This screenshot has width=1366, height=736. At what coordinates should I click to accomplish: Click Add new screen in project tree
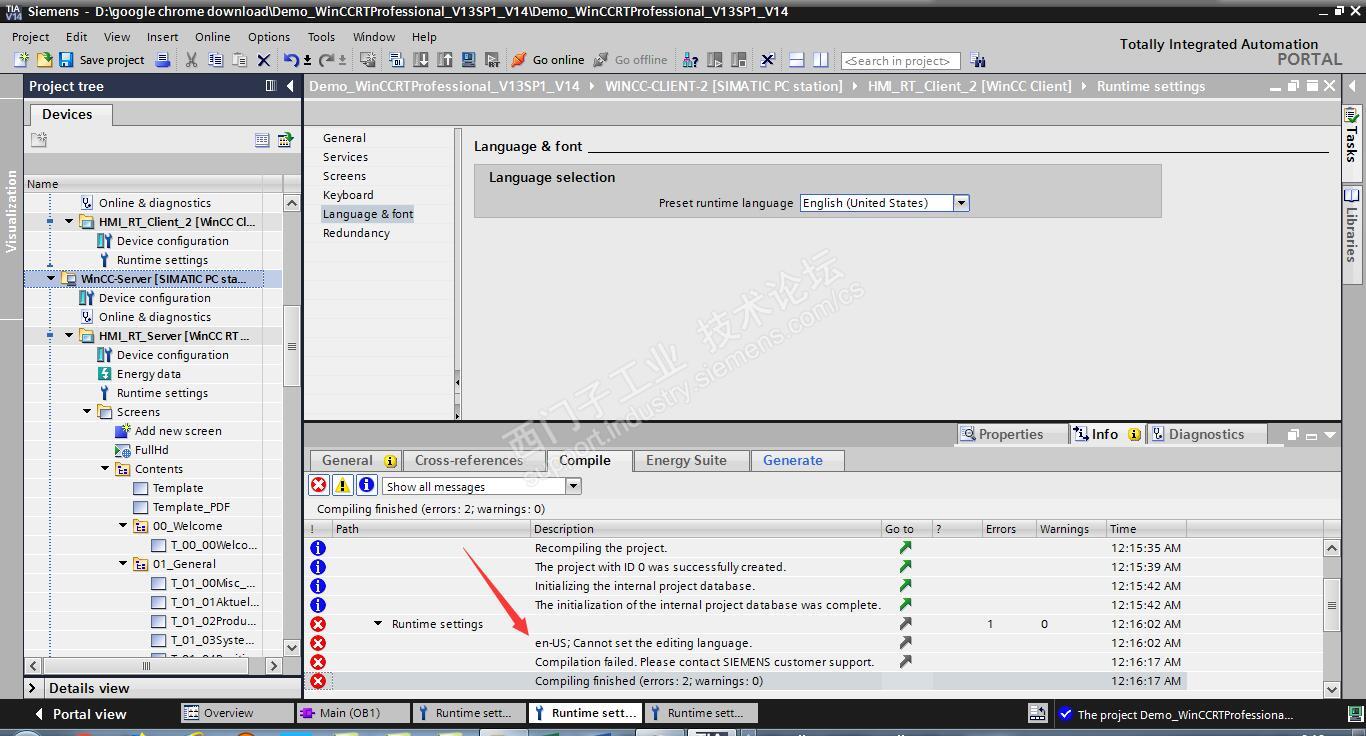[x=178, y=431]
